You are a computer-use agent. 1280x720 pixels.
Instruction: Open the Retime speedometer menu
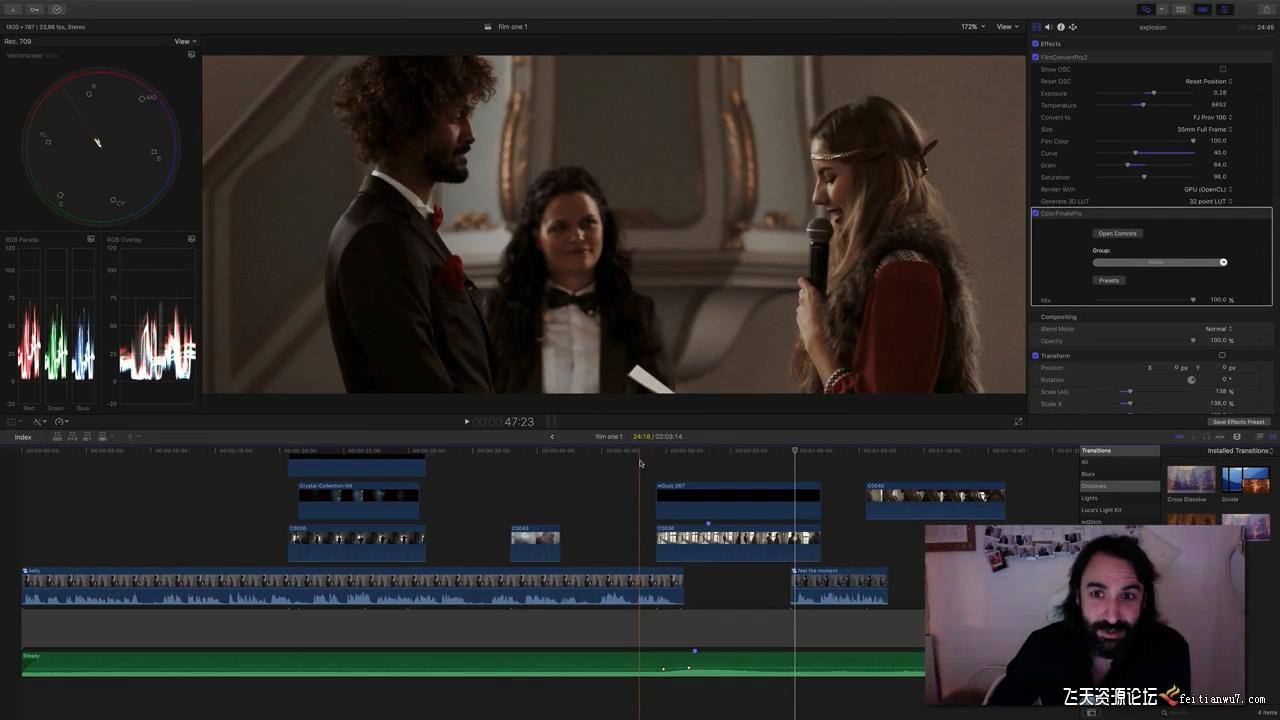[x=61, y=421]
